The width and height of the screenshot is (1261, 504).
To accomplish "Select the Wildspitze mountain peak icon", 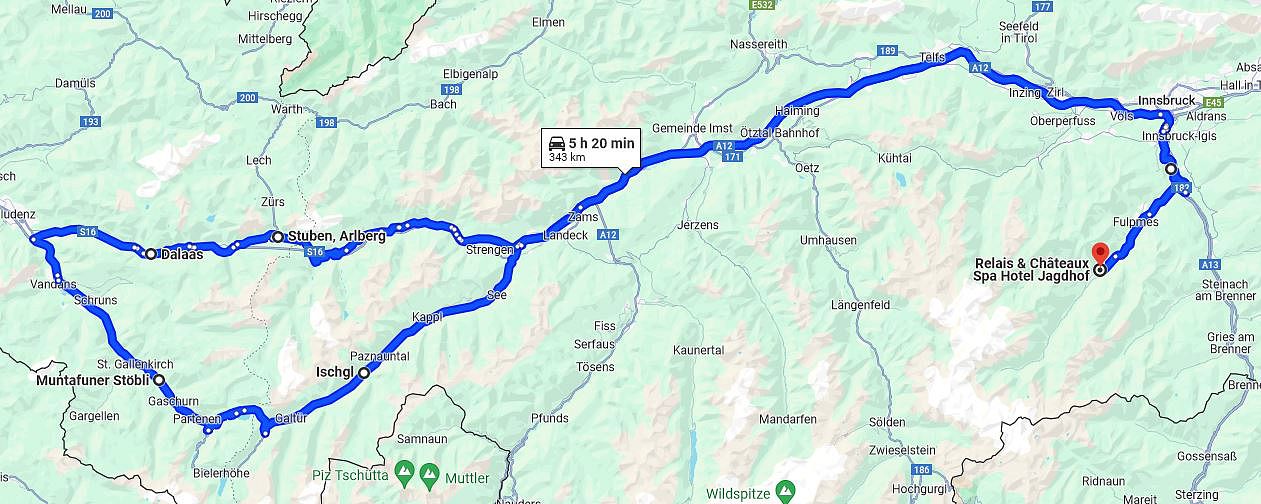I will (x=786, y=490).
